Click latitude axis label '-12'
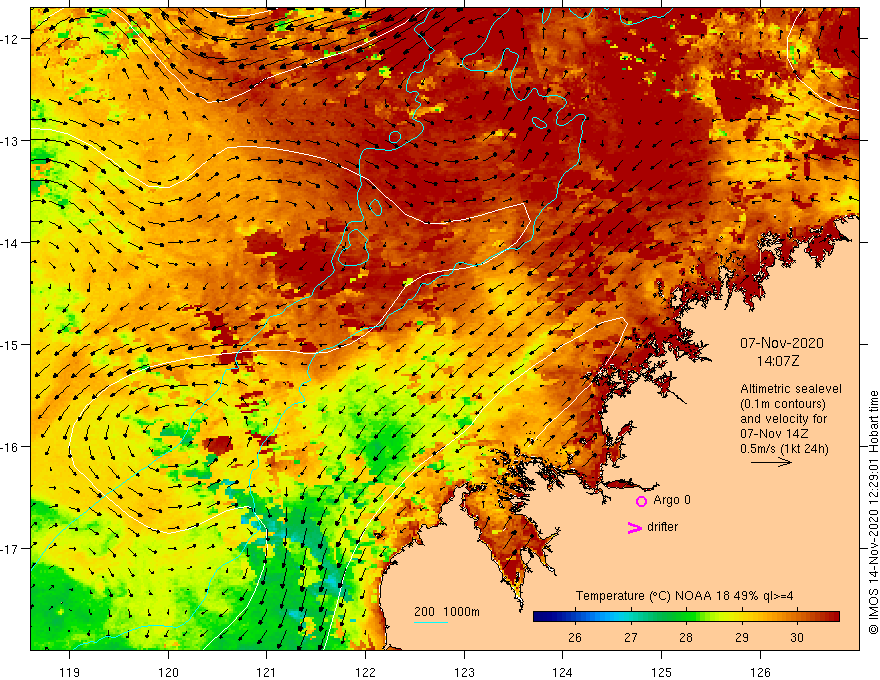880x680 pixels. click(10, 39)
